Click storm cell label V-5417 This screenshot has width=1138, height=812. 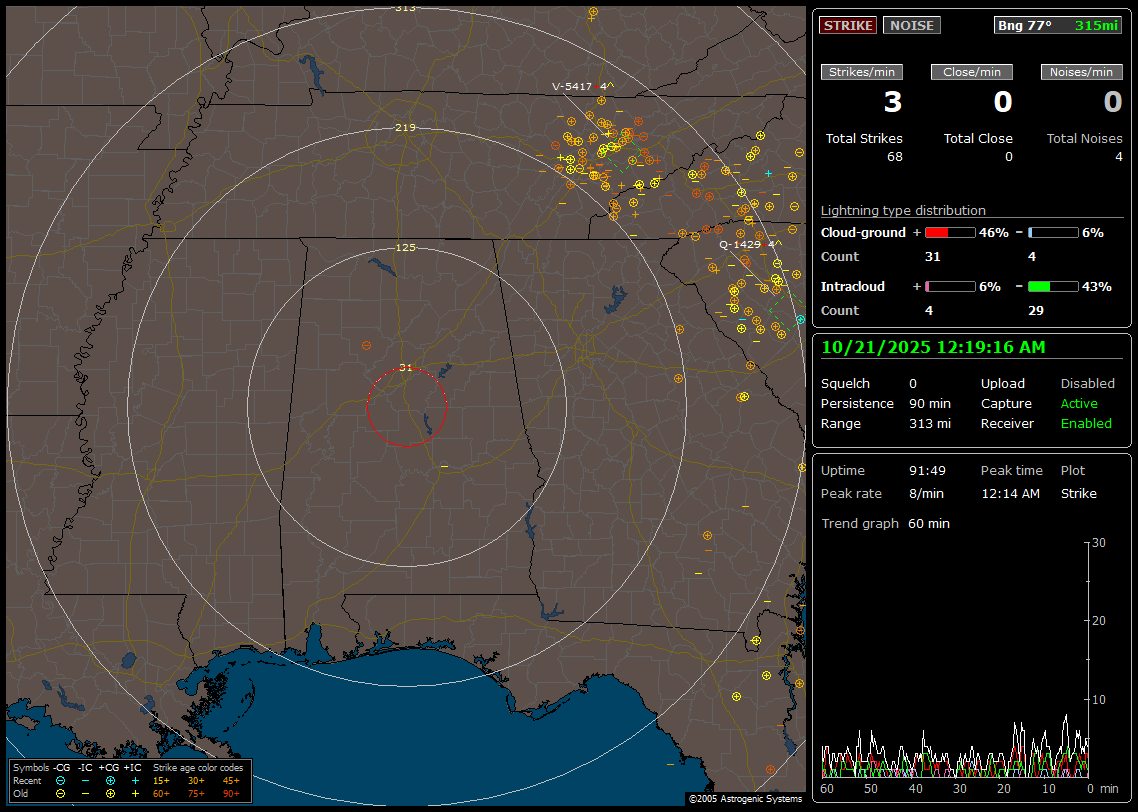572,87
